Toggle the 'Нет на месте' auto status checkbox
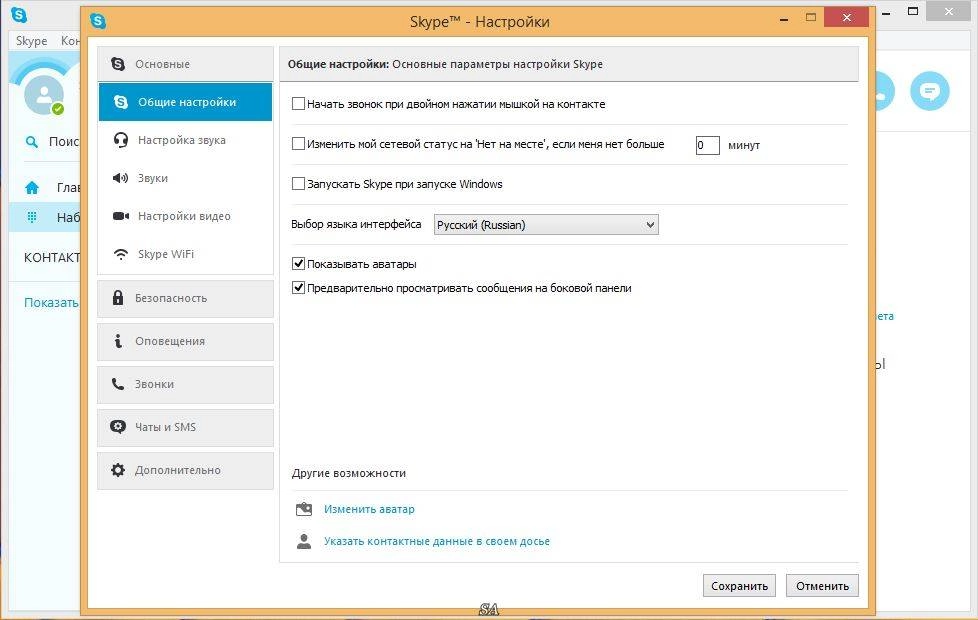Screen dimensions: 978x620 (298, 143)
